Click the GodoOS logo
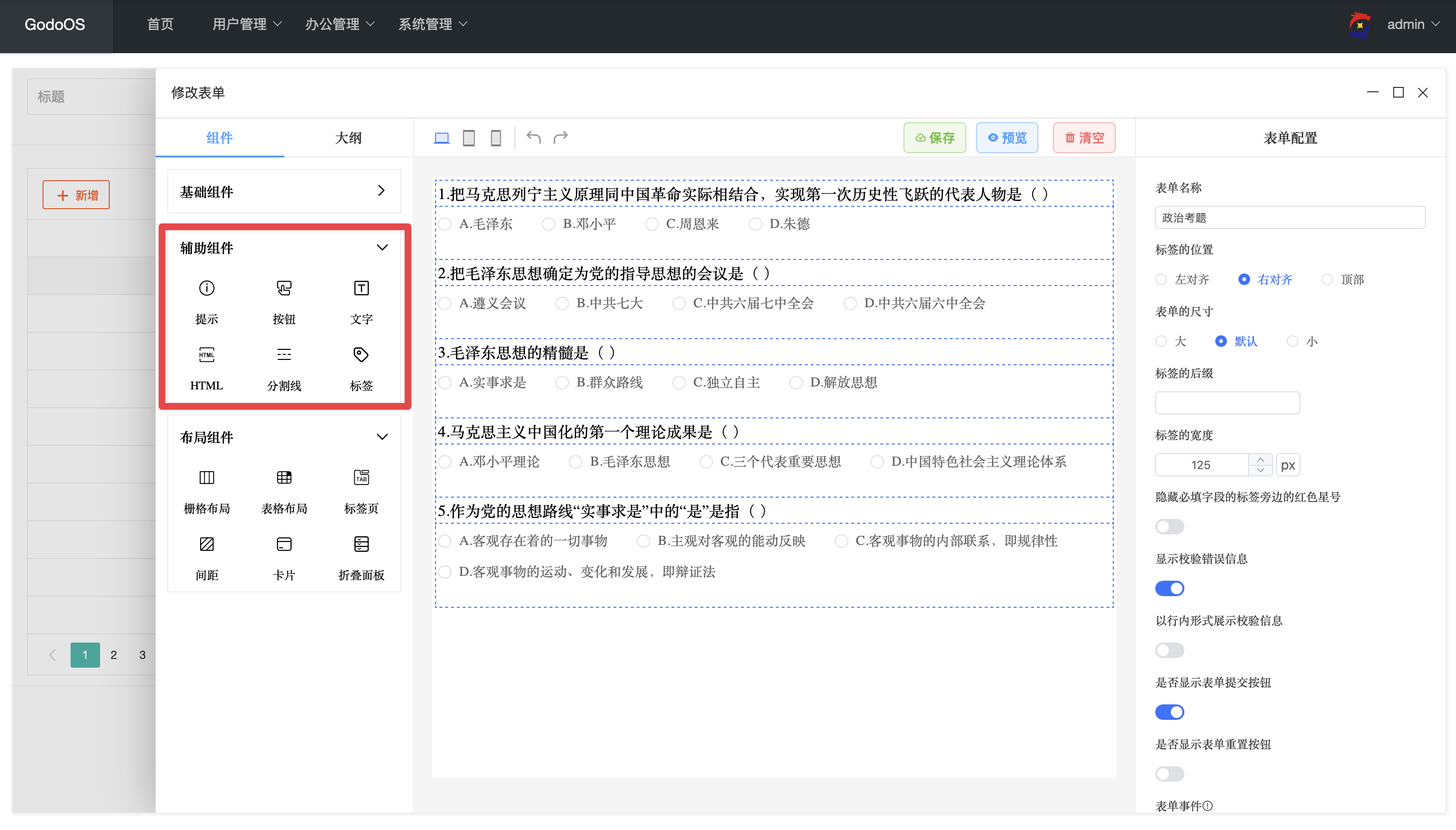 pyautogui.click(x=55, y=24)
